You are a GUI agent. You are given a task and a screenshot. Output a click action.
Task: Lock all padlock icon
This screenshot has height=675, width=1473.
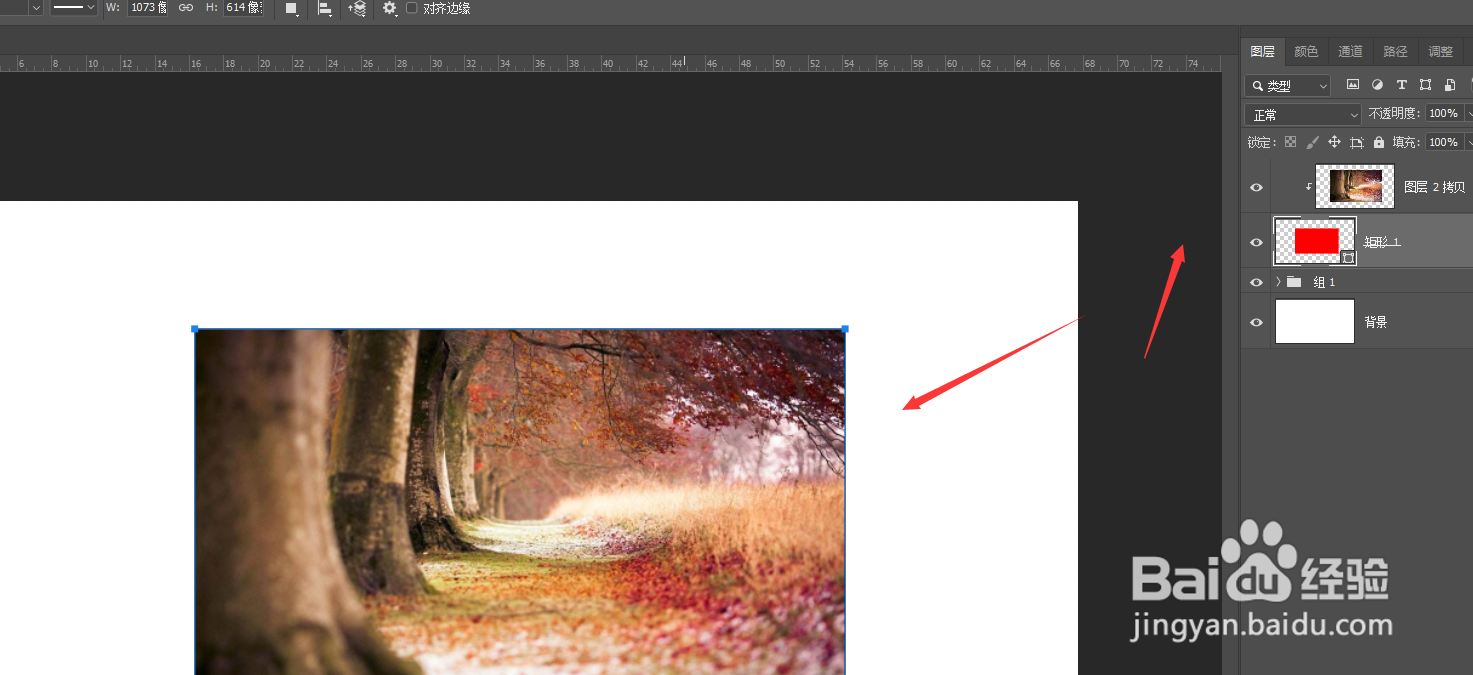[x=1379, y=142]
